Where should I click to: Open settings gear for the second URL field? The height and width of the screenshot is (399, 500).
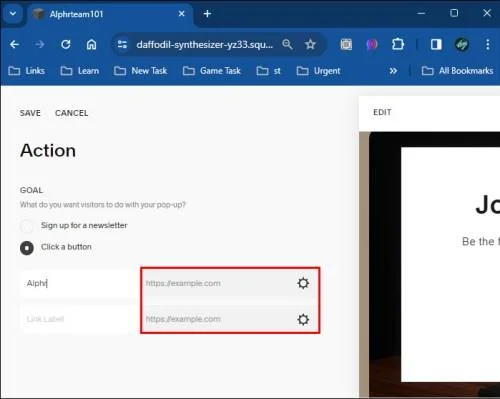(x=303, y=319)
